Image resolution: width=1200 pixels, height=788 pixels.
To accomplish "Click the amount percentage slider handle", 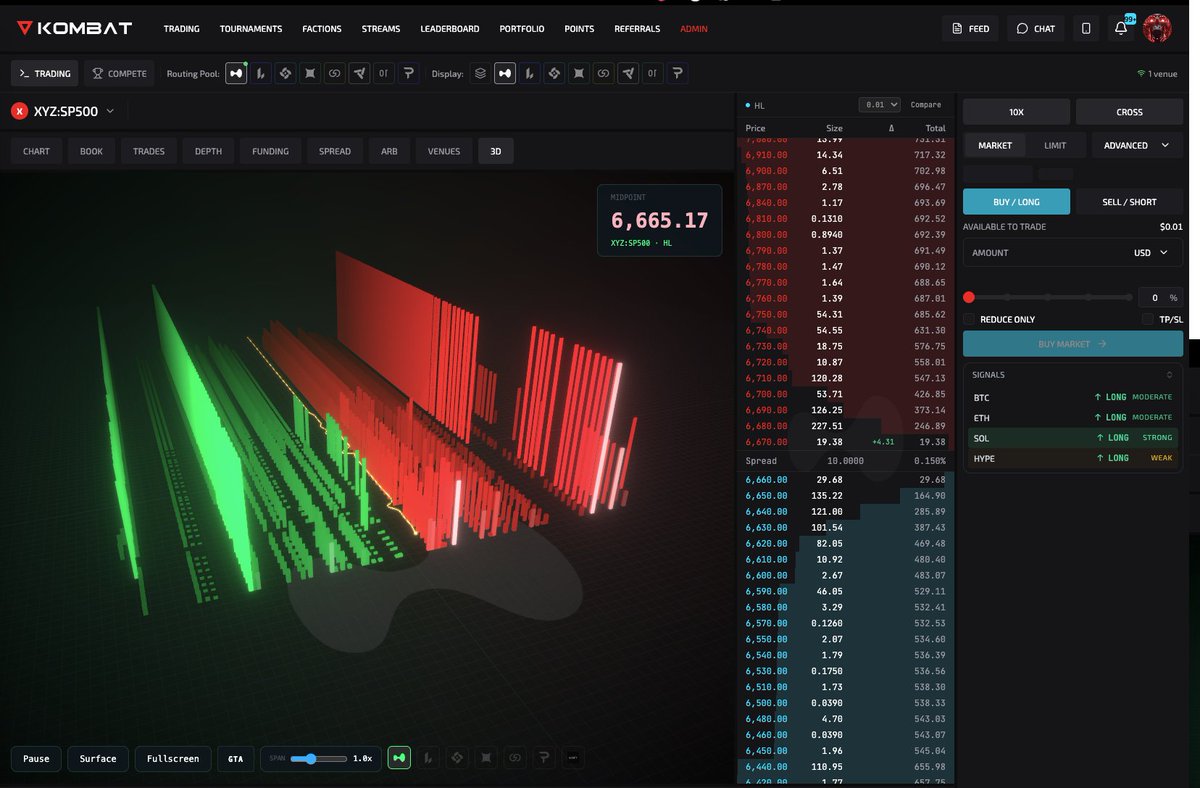I will (x=969, y=298).
